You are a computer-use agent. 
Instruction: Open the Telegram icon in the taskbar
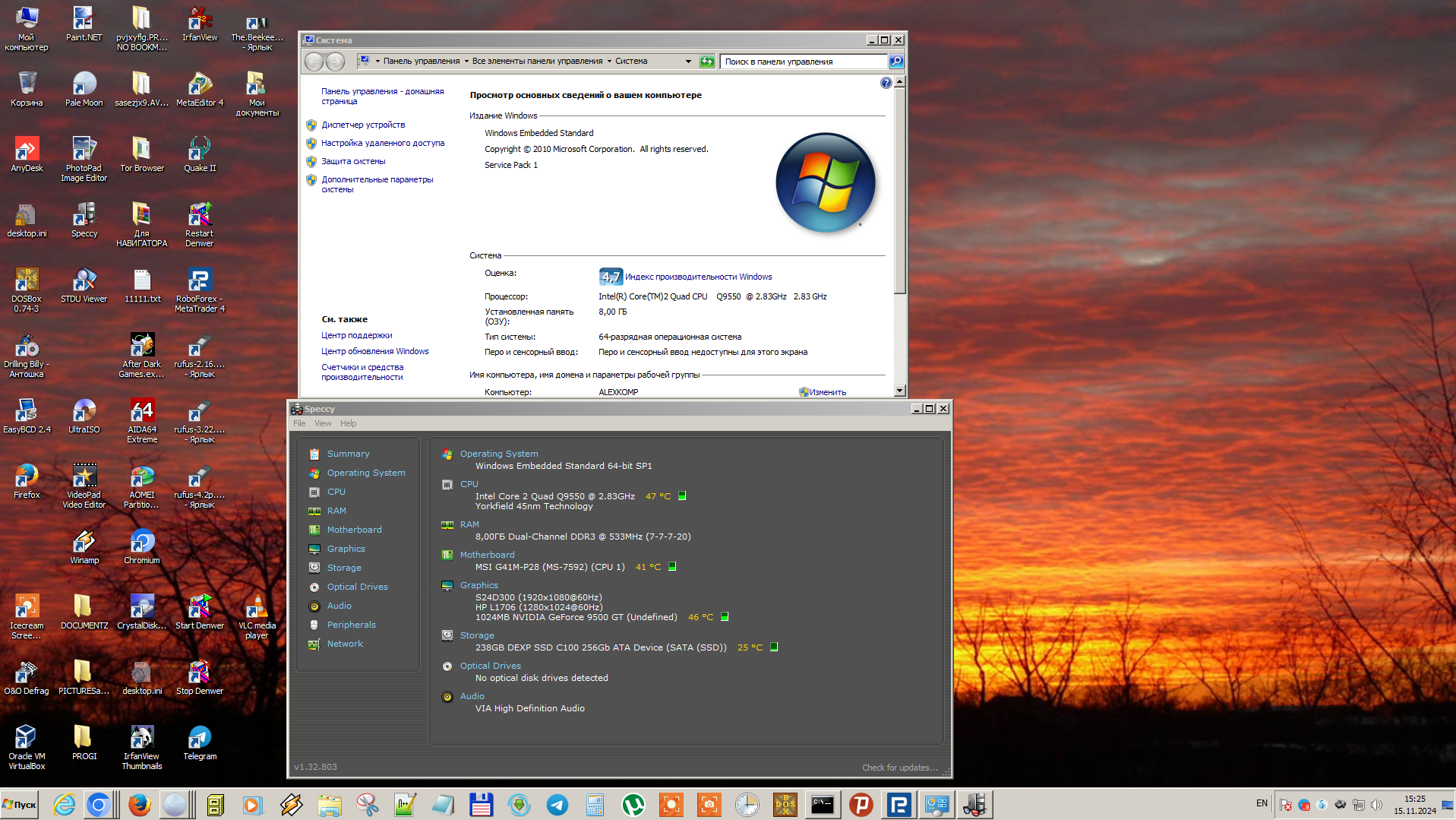(557, 805)
